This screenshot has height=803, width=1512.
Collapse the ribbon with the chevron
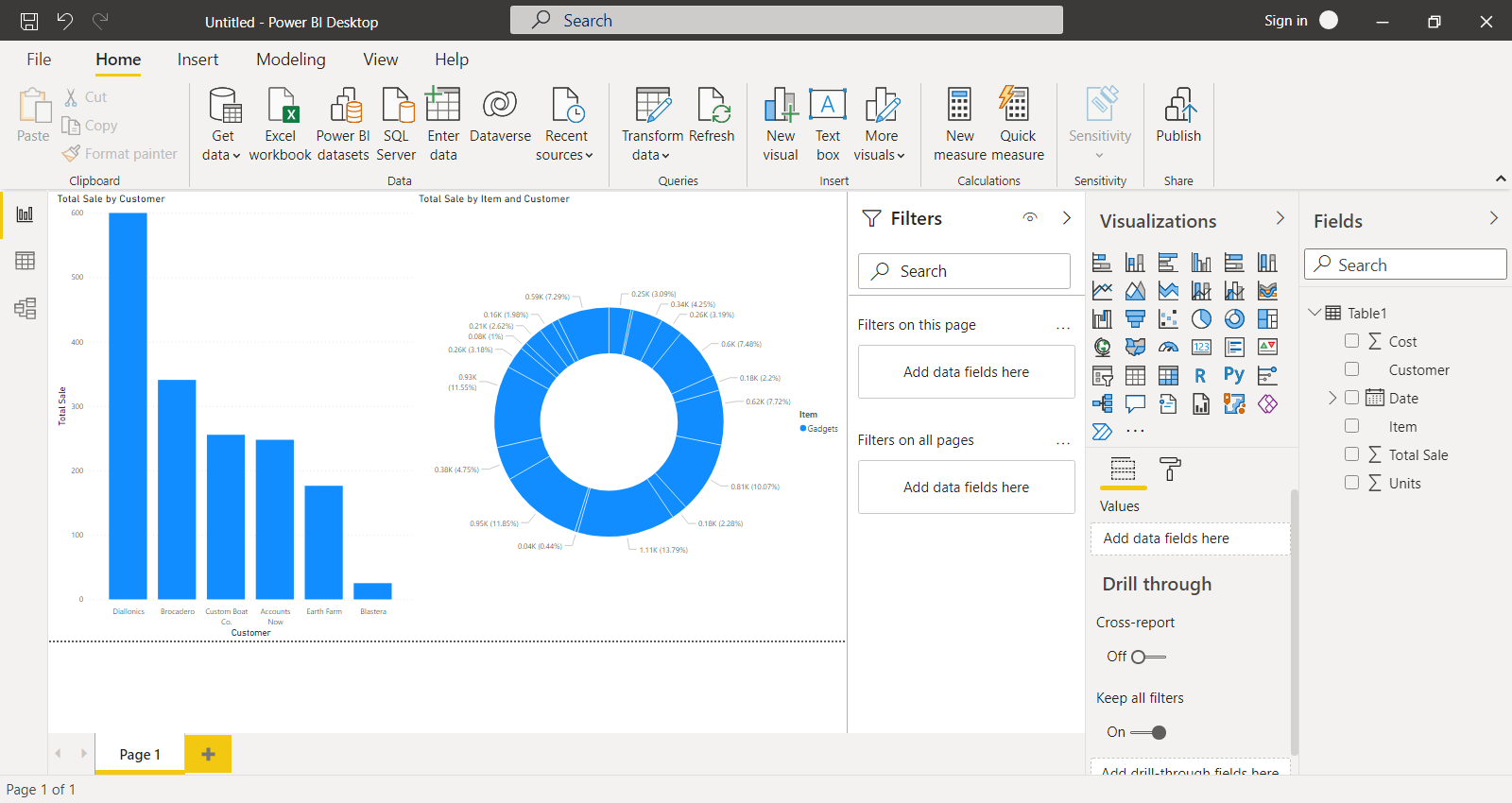click(x=1501, y=179)
